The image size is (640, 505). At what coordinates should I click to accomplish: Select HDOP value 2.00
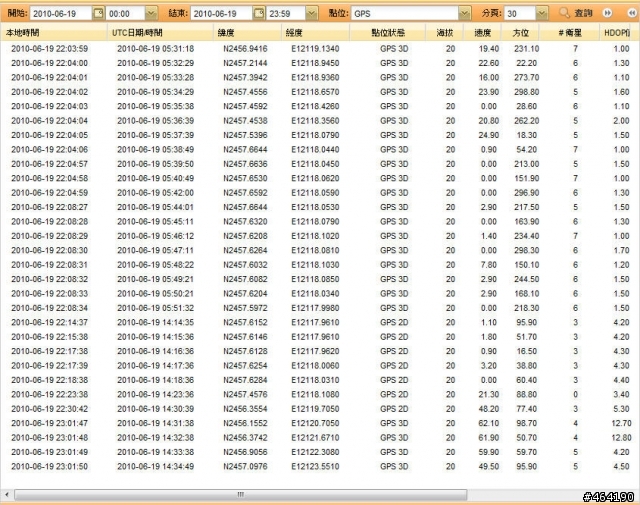621,121
